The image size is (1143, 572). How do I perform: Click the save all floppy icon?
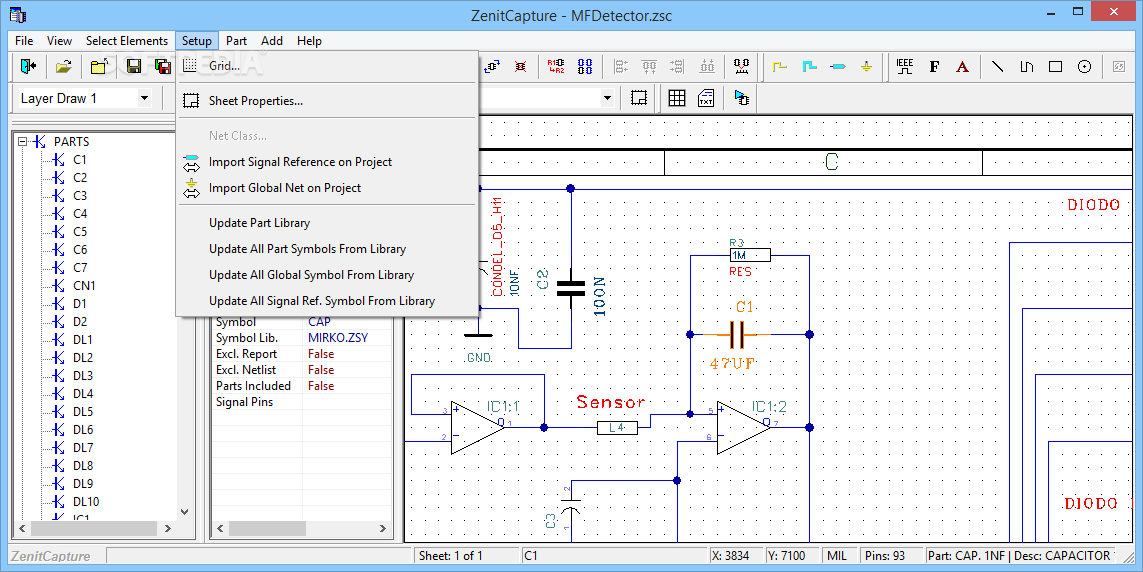(163, 66)
